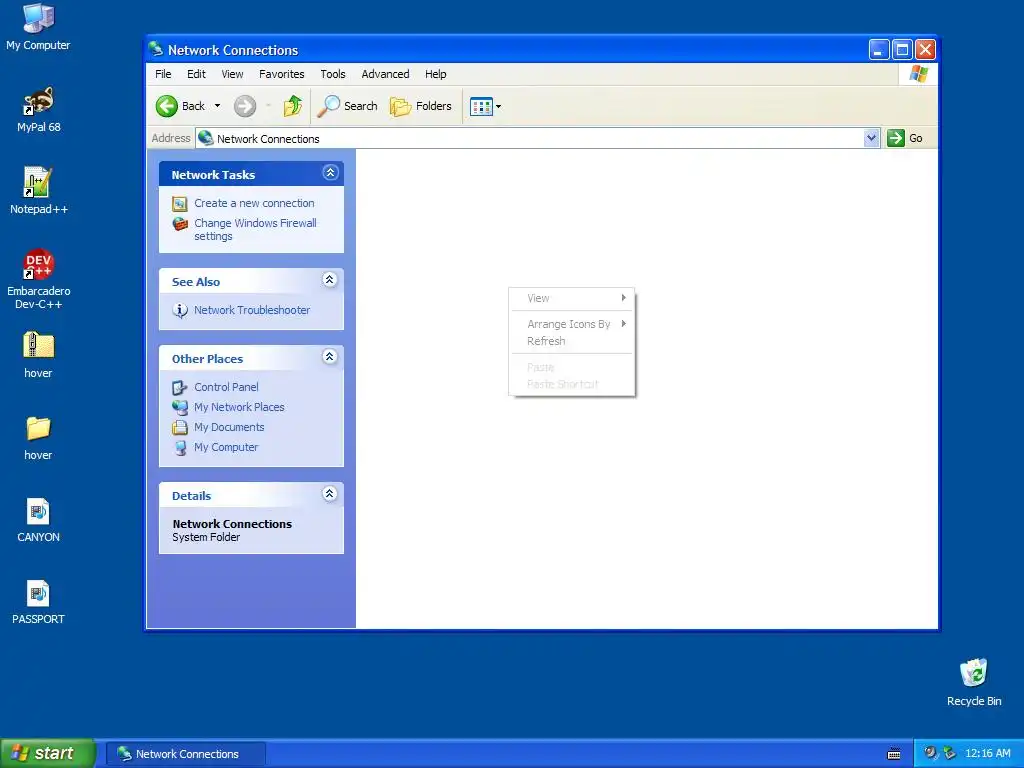The width and height of the screenshot is (1024, 768).
Task: Open the Edit menu
Action: point(196,74)
